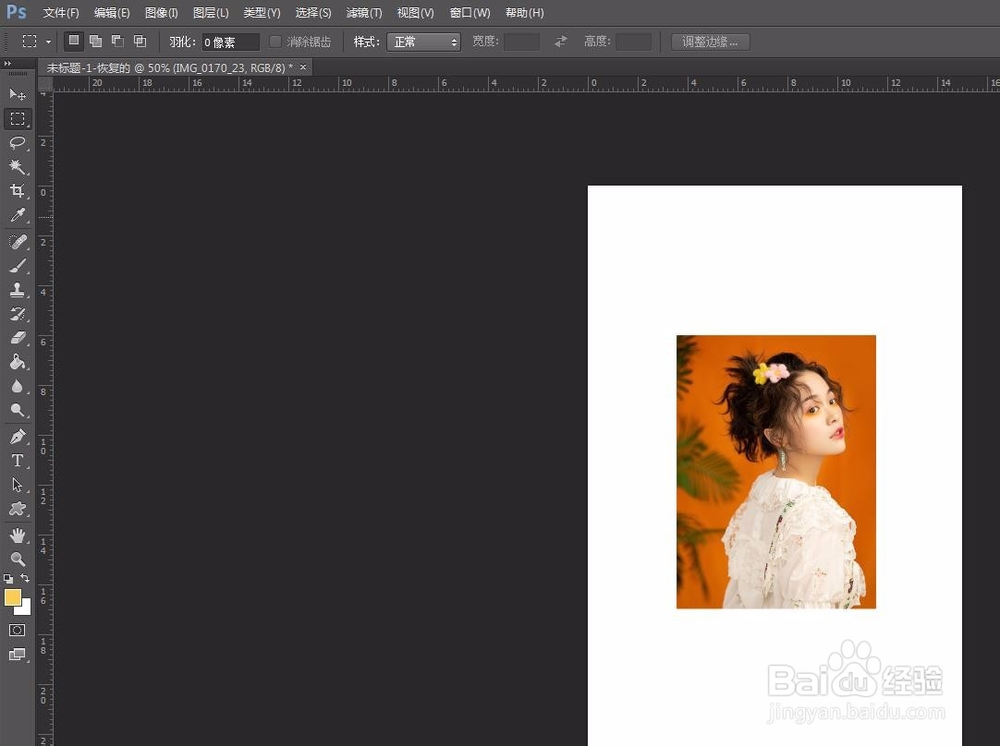The width and height of the screenshot is (1000, 746).
Task: Choose Add to selection mode
Action: (96, 41)
